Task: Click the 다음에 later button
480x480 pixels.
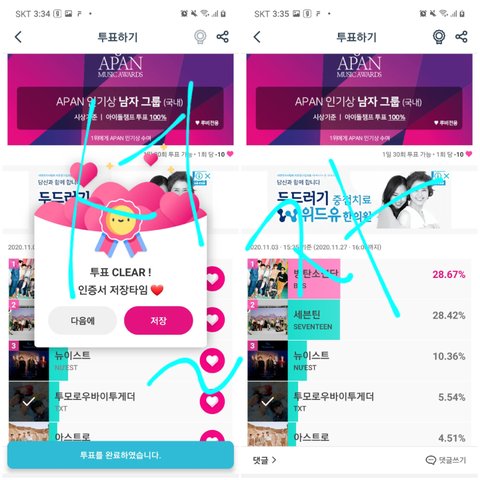Action: click(82, 321)
